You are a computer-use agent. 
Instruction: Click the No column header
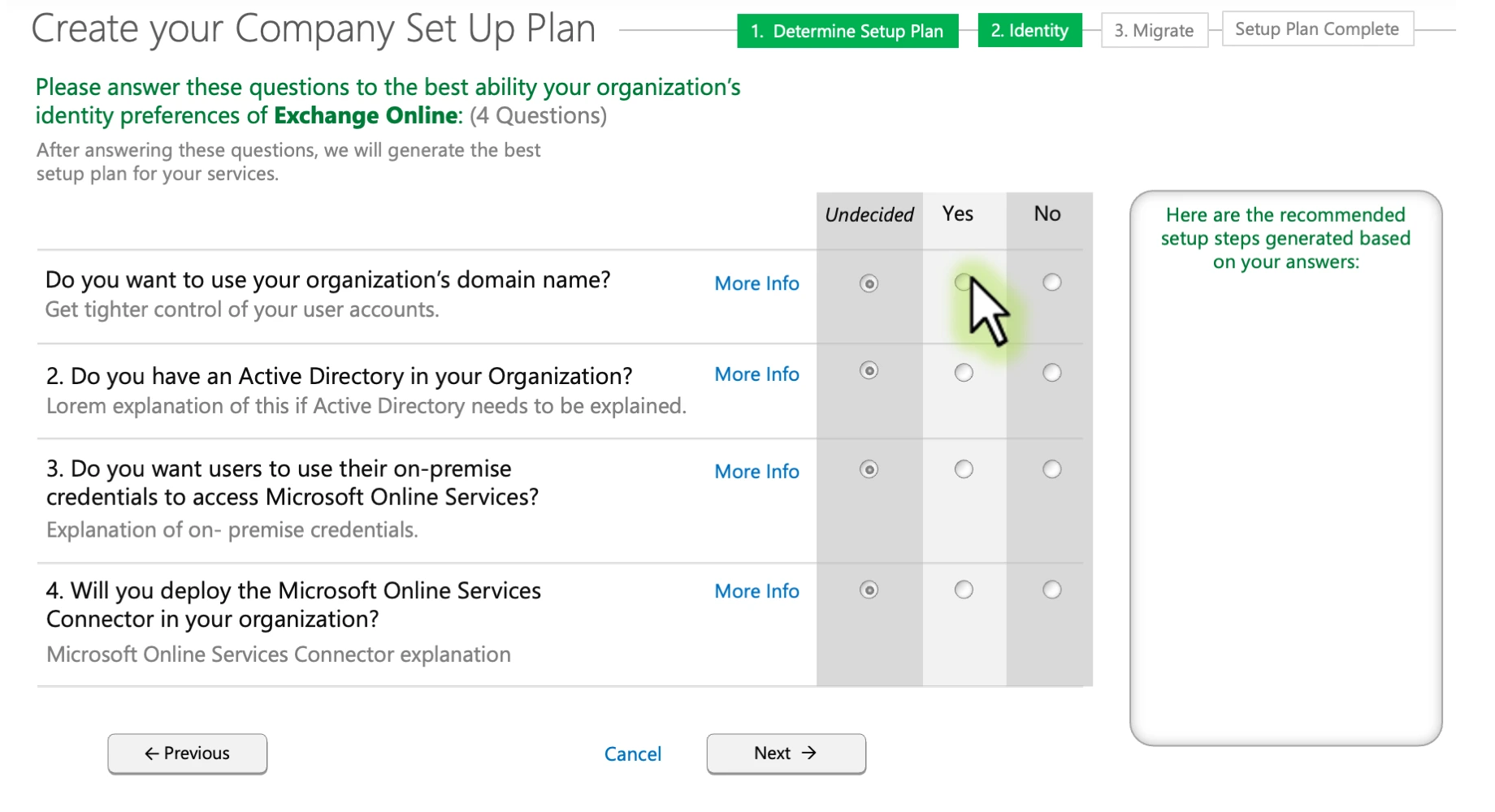1047,214
